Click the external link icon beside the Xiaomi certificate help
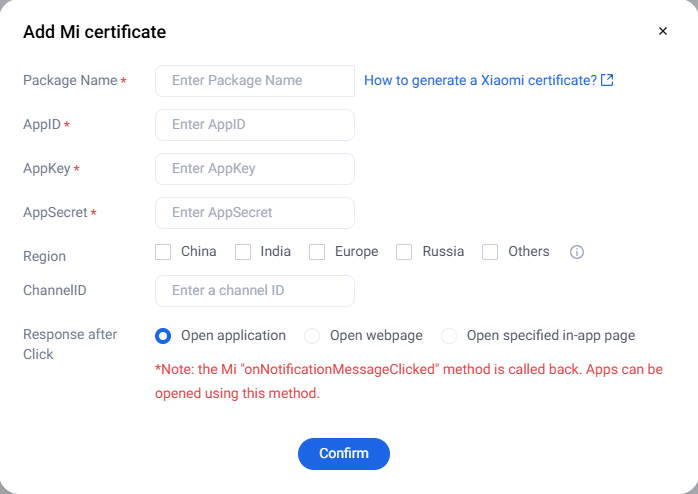698x494 pixels. click(x=607, y=80)
